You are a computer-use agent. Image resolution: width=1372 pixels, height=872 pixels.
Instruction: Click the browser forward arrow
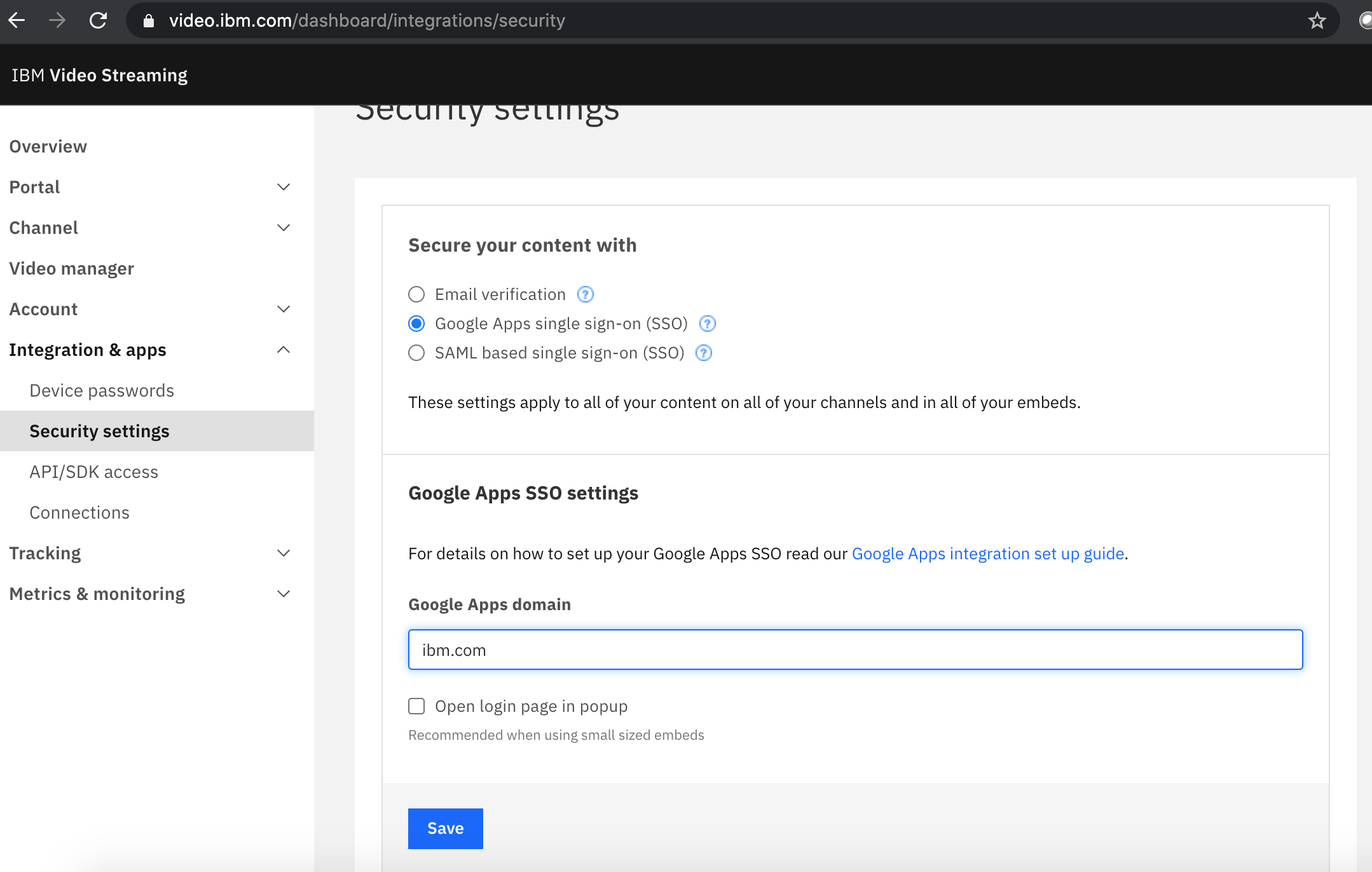[x=57, y=20]
